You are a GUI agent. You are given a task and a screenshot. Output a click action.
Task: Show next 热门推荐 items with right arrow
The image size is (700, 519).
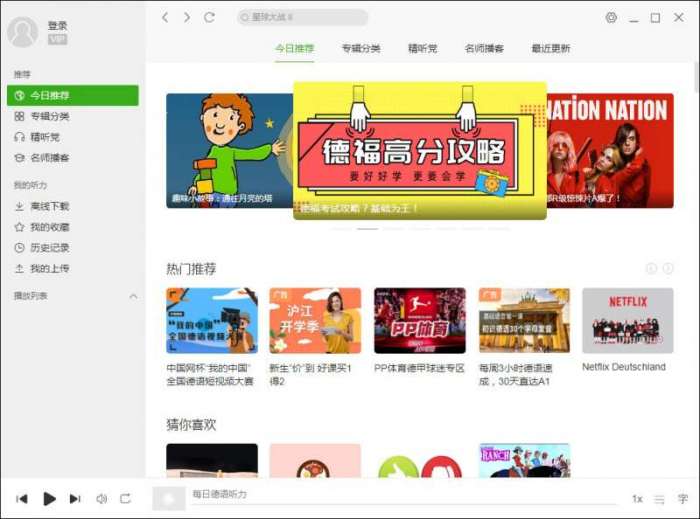(x=668, y=268)
